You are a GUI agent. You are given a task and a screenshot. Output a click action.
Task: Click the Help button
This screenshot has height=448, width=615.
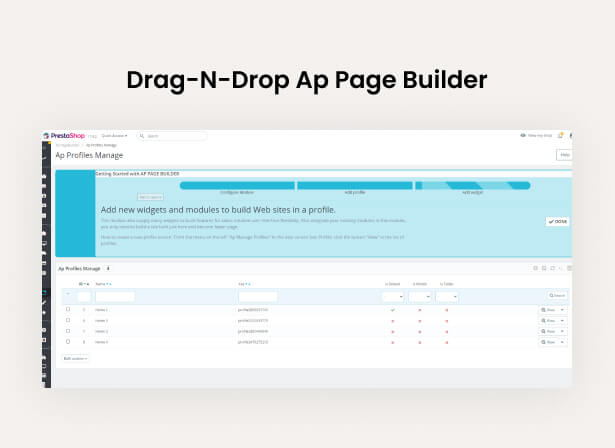tap(564, 155)
